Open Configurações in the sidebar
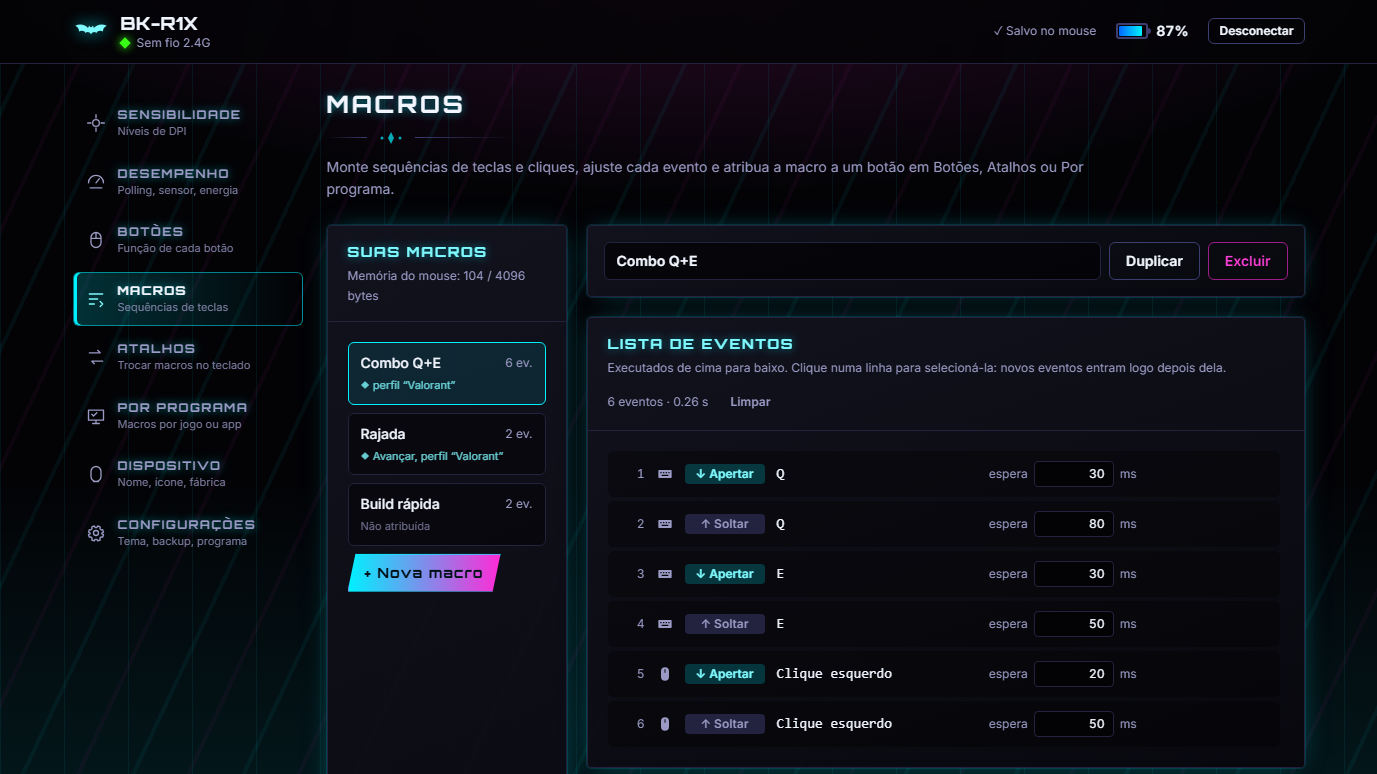Image resolution: width=1377 pixels, height=774 pixels. click(x=188, y=532)
